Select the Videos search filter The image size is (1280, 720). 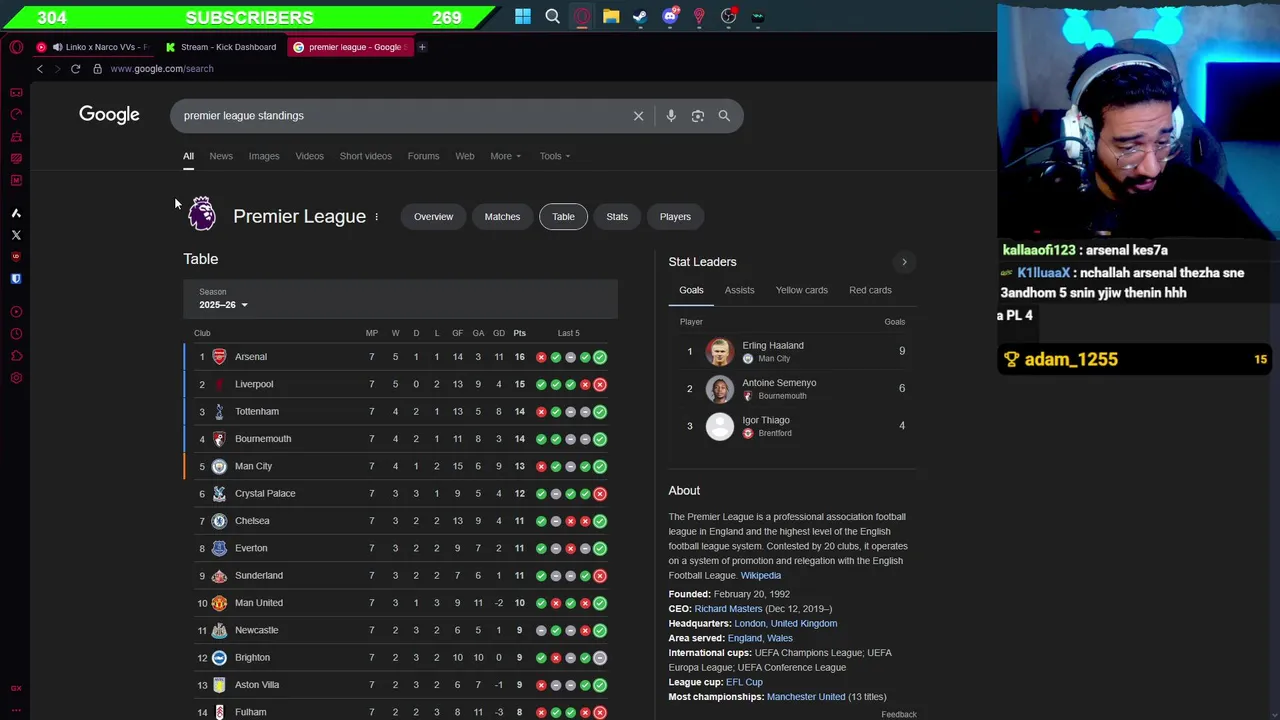pyautogui.click(x=309, y=156)
